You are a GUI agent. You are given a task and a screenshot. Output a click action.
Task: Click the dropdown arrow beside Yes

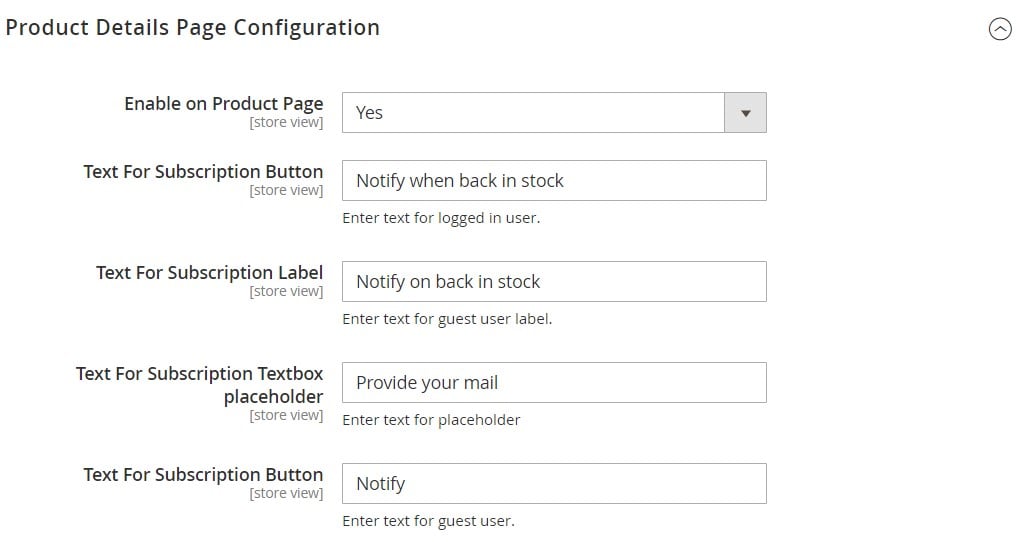(x=745, y=113)
